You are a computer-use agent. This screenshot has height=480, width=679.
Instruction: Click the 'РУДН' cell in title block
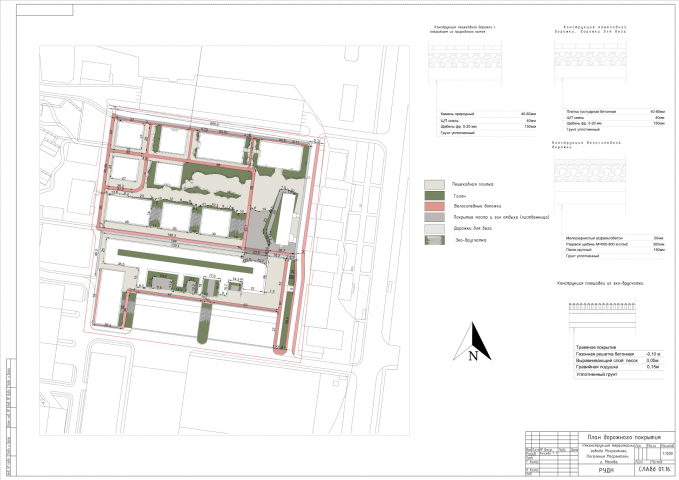tap(606, 470)
